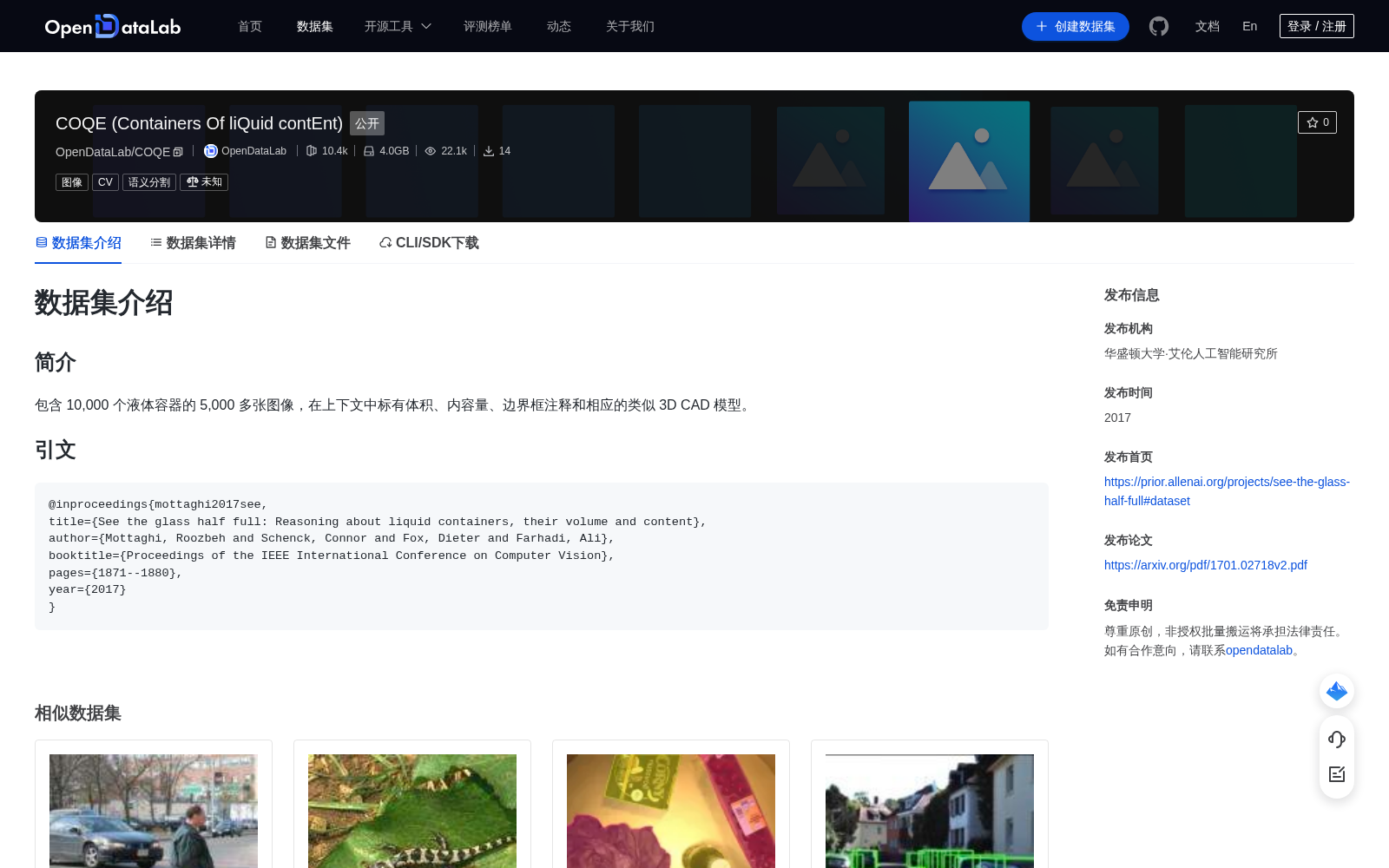Star the COQE dataset
The height and width of the screenshot is (868, 1389).
tap(1317, 122)
